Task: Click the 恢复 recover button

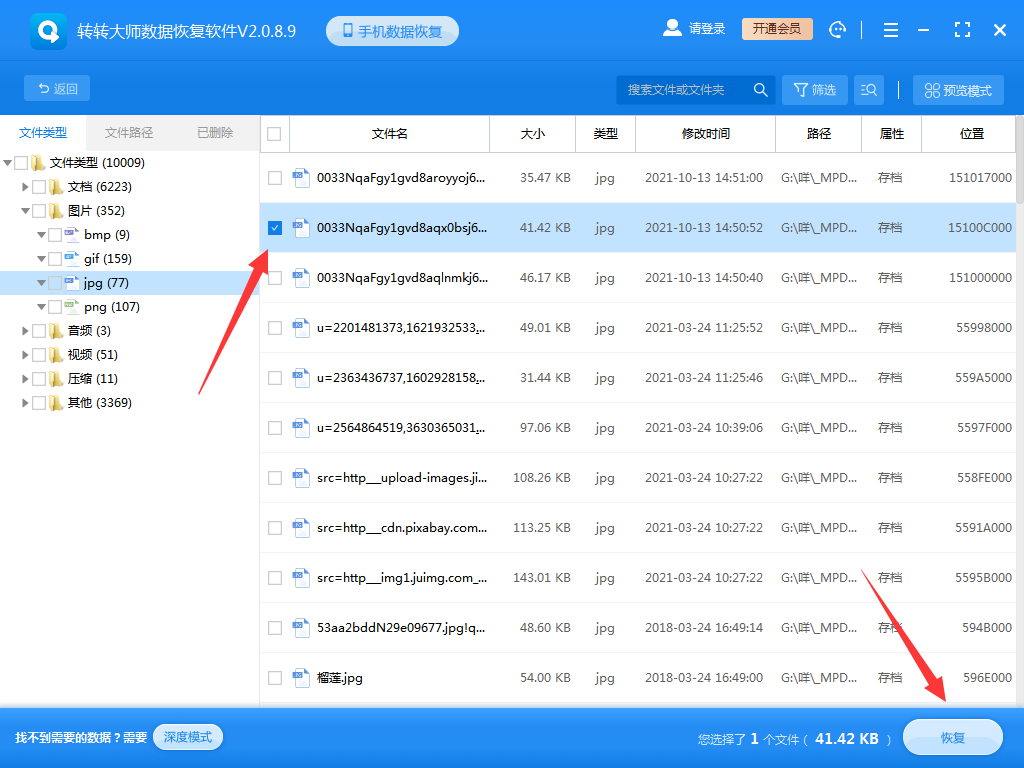Action: pos(952,737)
